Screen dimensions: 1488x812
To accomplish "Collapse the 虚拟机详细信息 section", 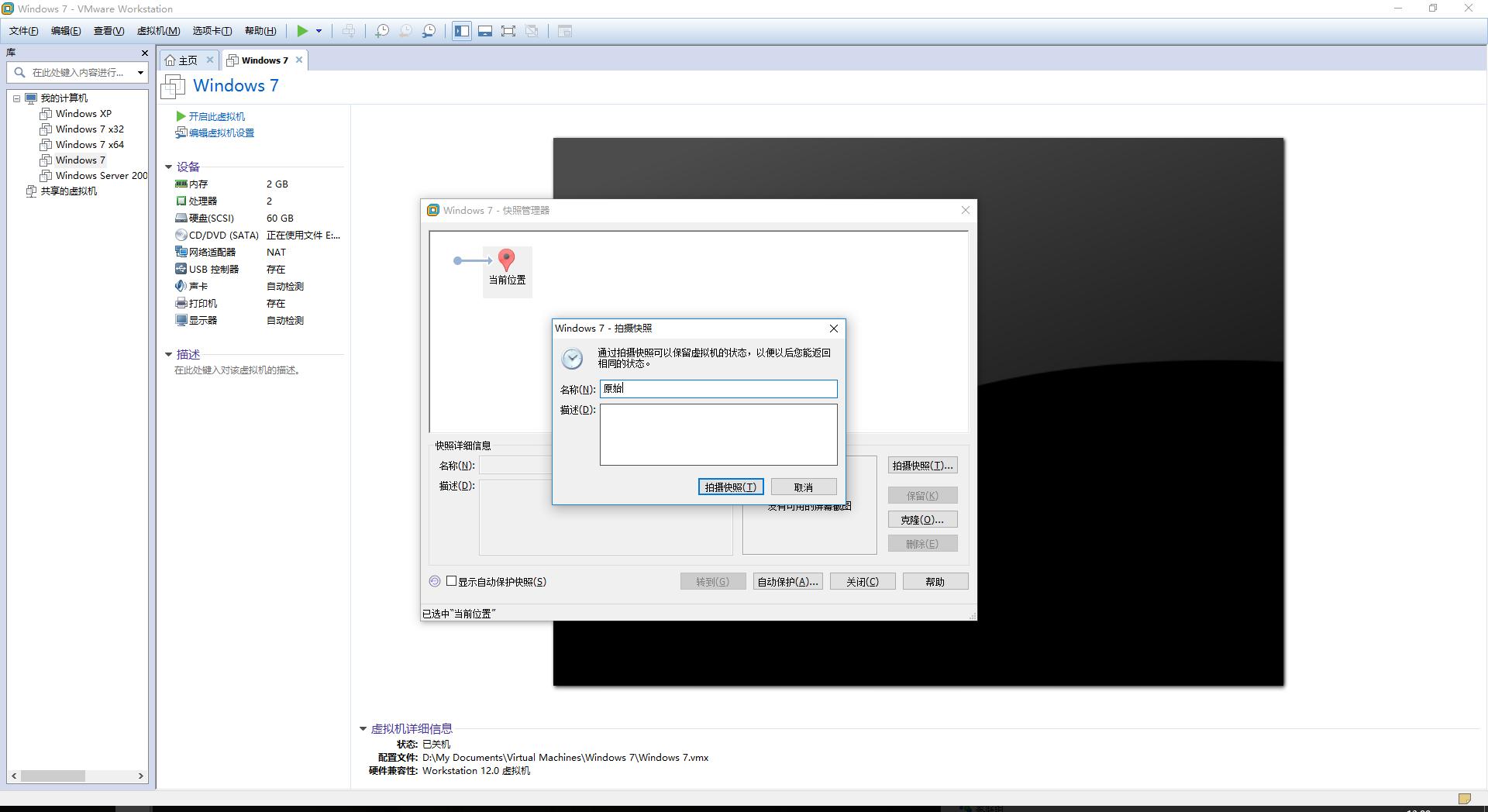I will point(362,728).
